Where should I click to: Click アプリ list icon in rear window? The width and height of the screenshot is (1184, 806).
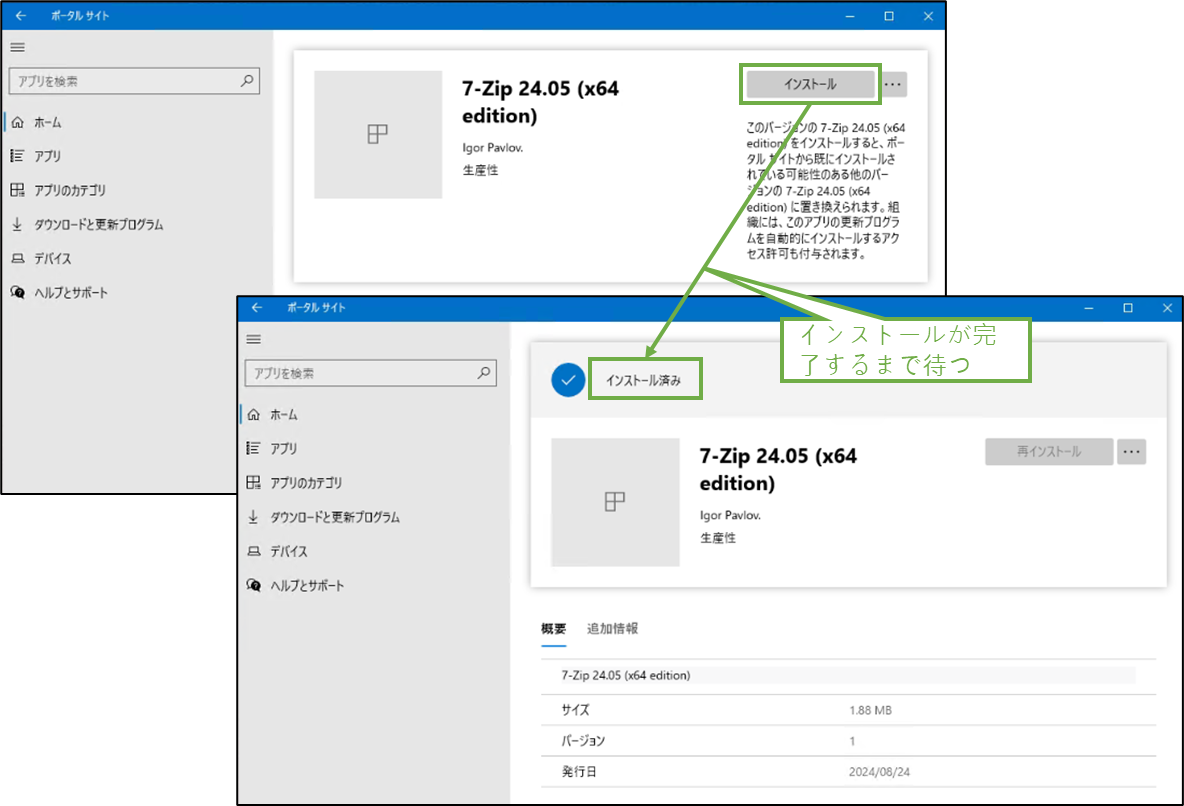point(17,156)
